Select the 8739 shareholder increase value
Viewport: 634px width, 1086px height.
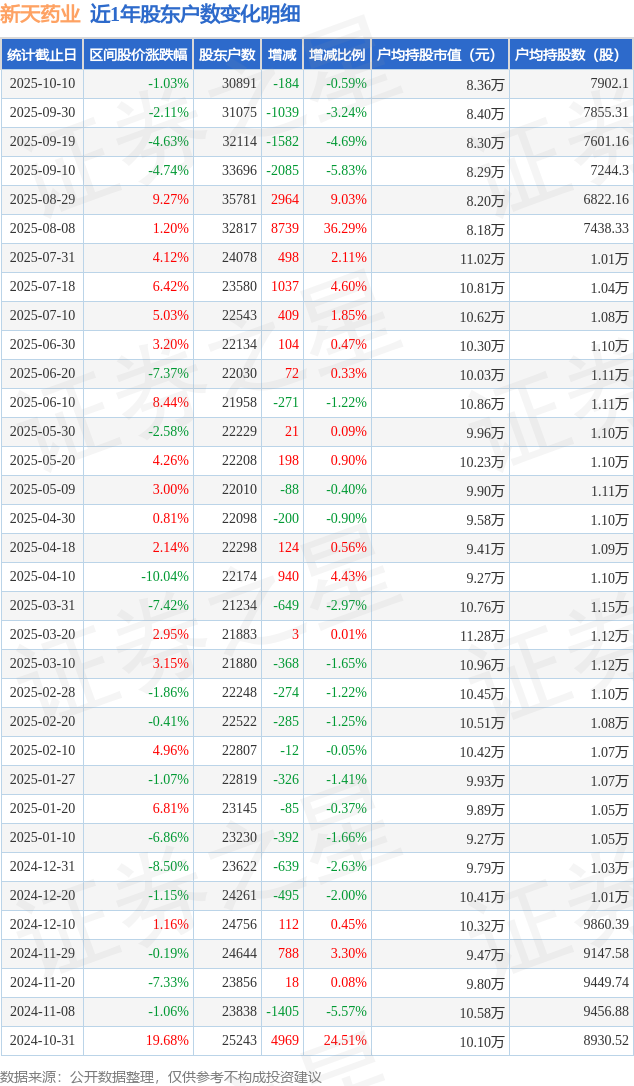(285, 229)
